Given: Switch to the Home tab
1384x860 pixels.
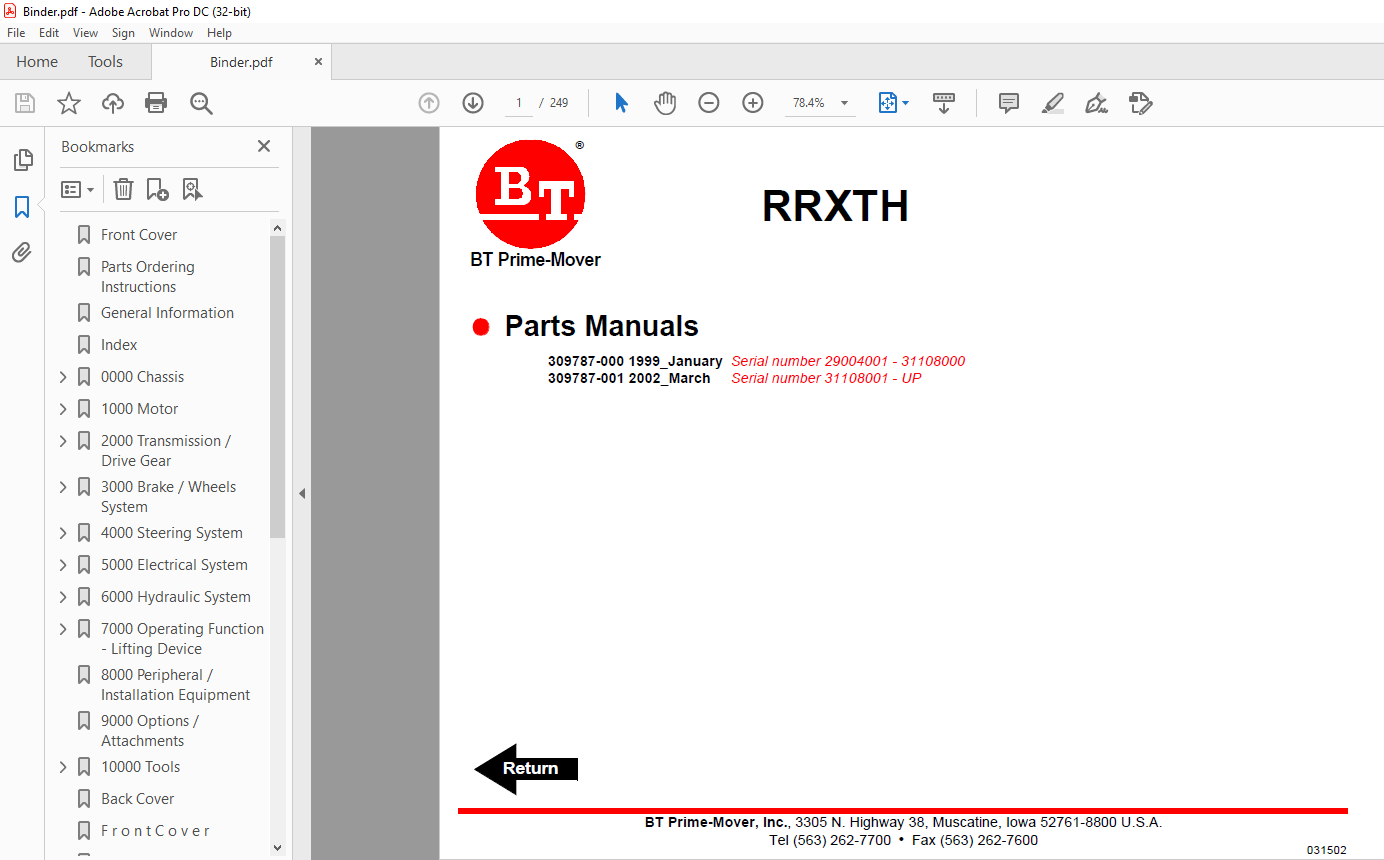Looking at the screenshot, I should click(x=37, y=62).
